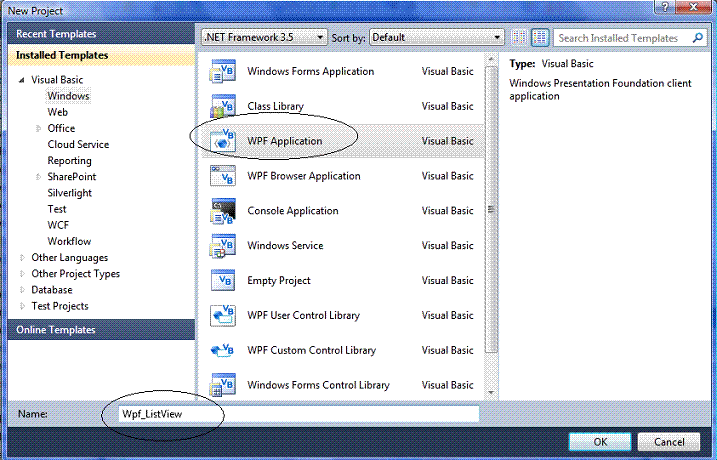This screenshot has width=717, height=460.
Task: Click the 'Windows Service' template name
Action: click(285, 246)
